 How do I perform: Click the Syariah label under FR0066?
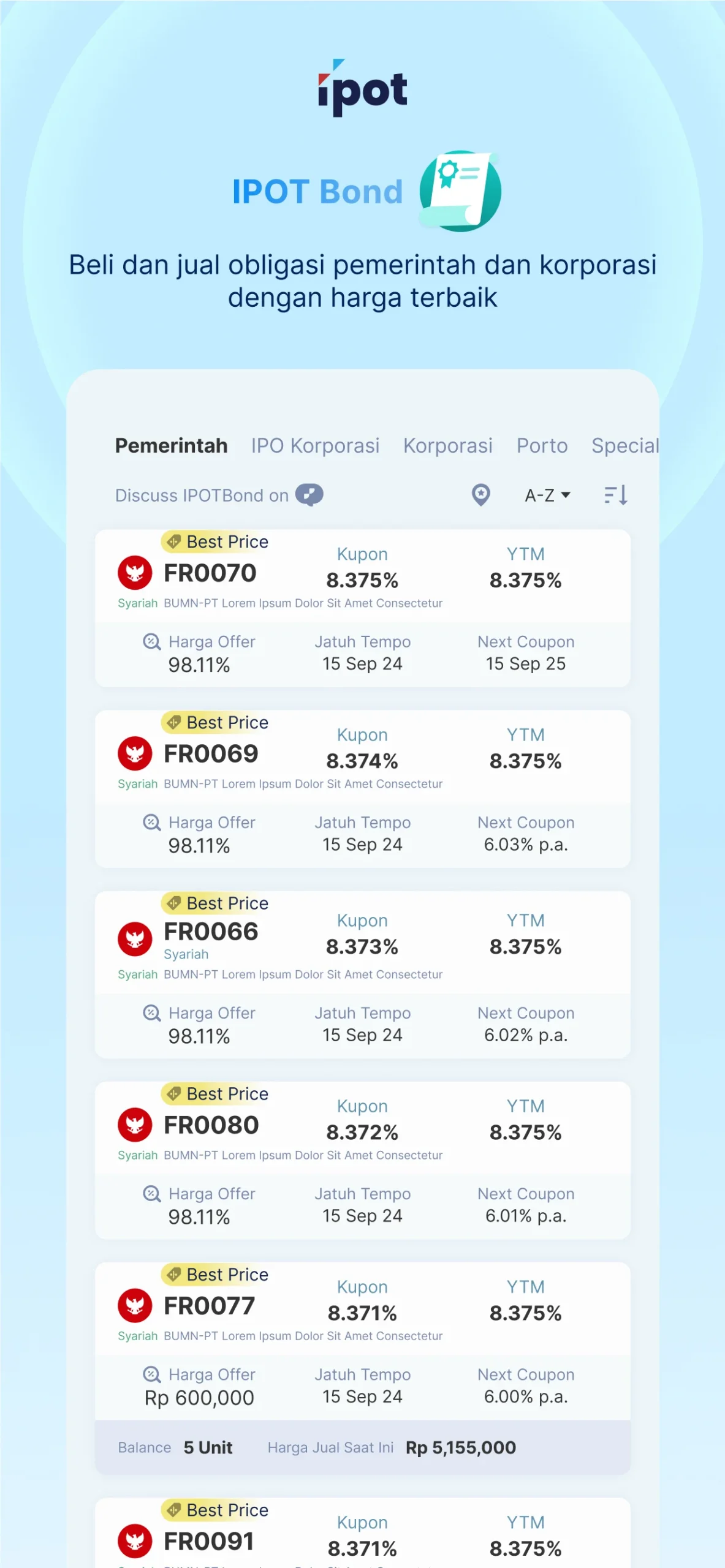(186, 954)
